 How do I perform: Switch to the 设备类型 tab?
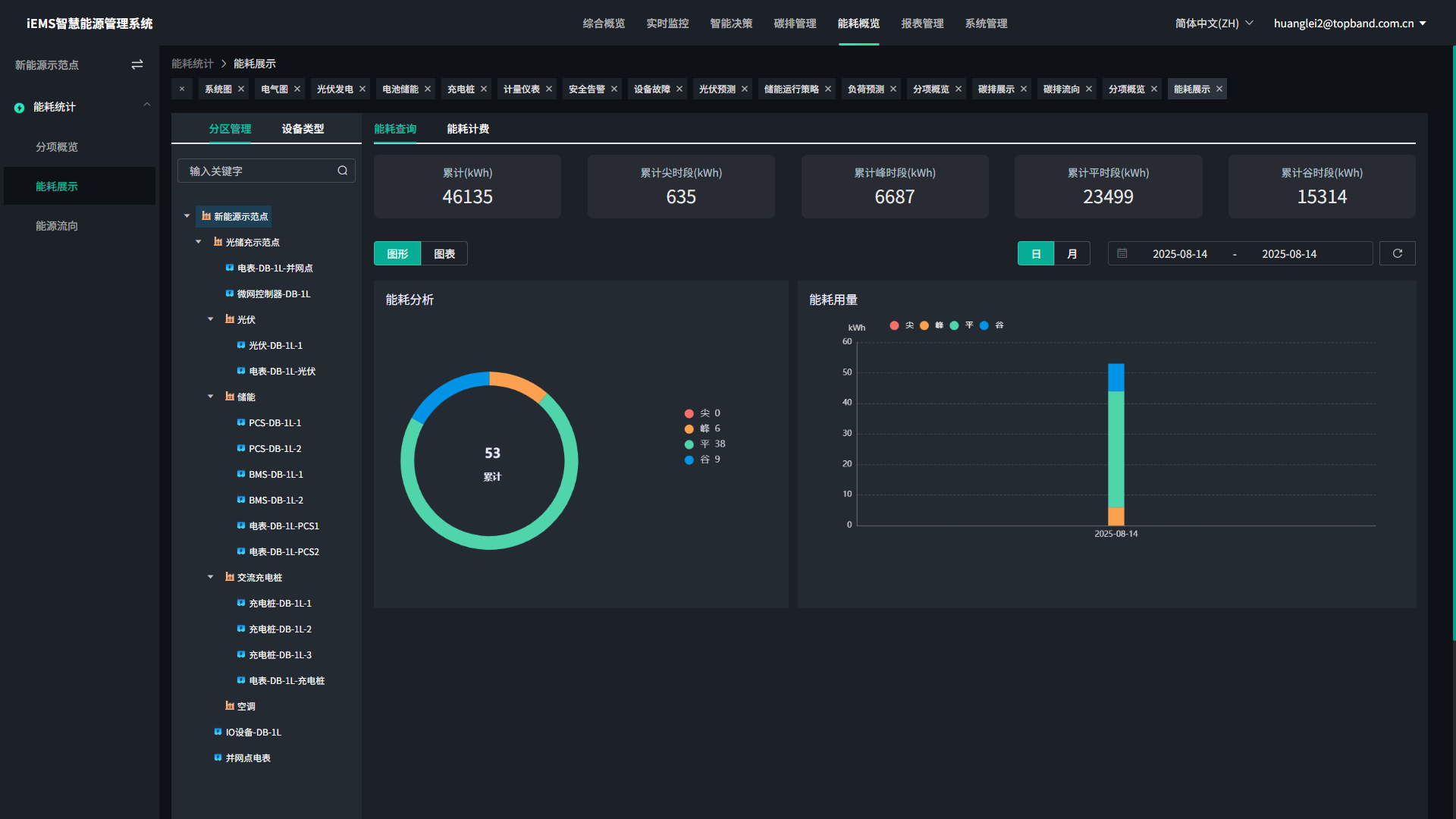pyautogui.click(x=303, y=129)
